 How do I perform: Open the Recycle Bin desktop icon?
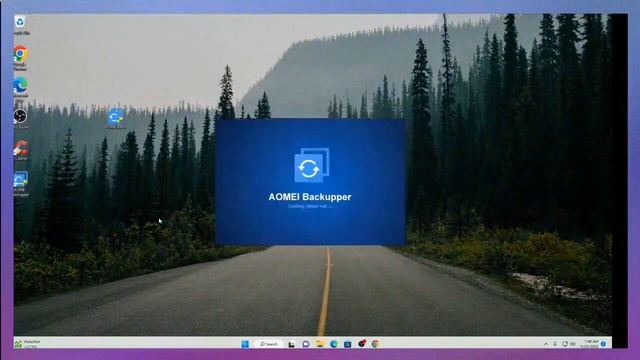20,24
